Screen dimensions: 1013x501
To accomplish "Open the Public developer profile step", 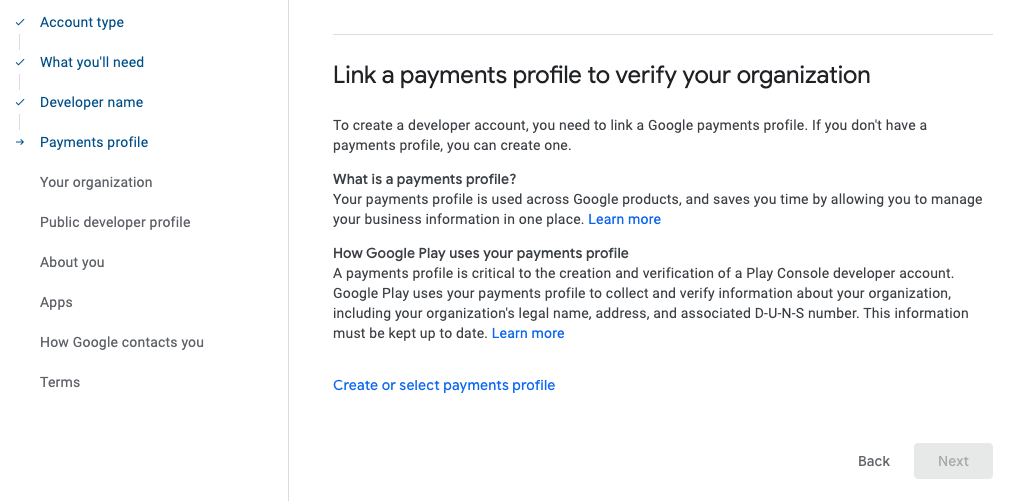I will coord(115,222).
